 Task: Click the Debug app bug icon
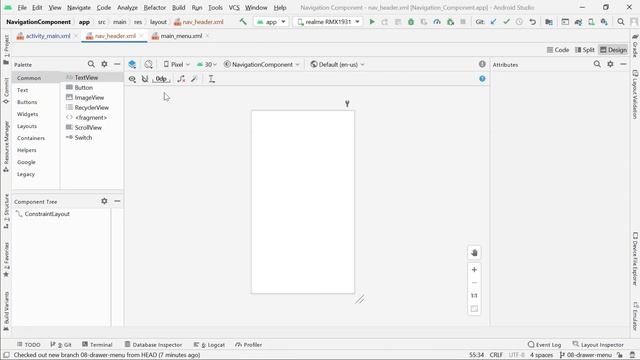[411, 22]
